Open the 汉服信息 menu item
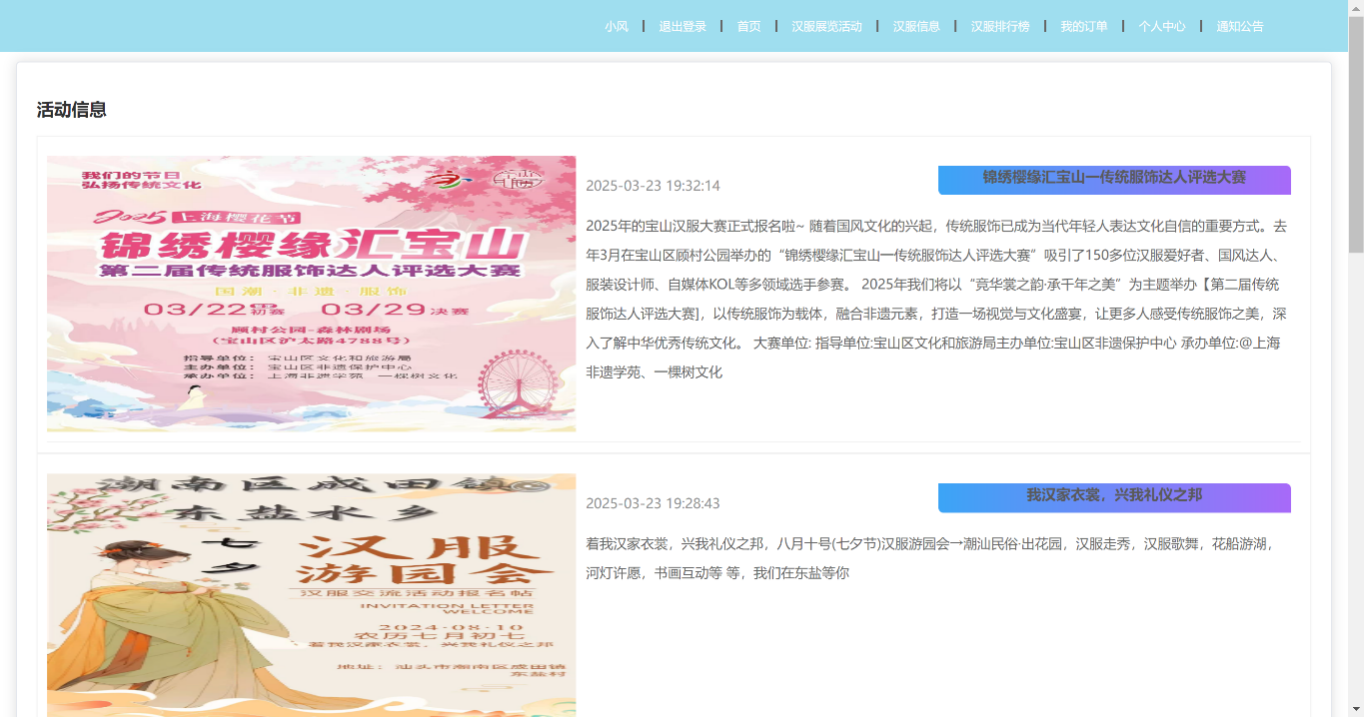Screen dimensions: 1364x717 (916, 27)
